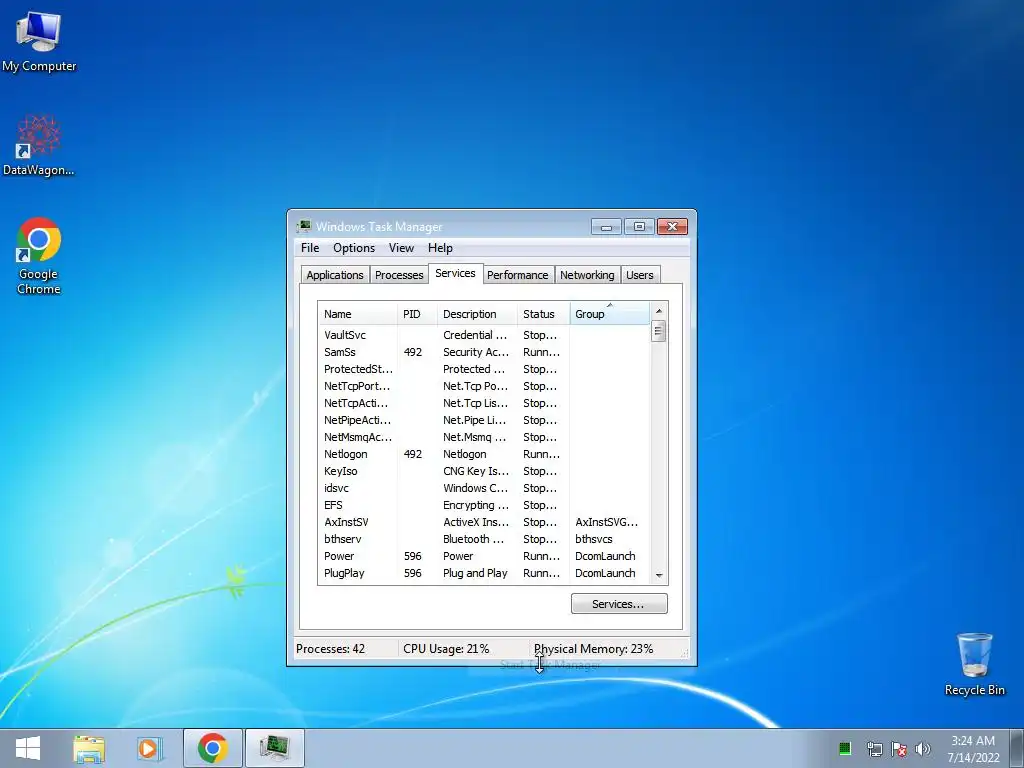Select the SamSs service row

tap(484, 352)
